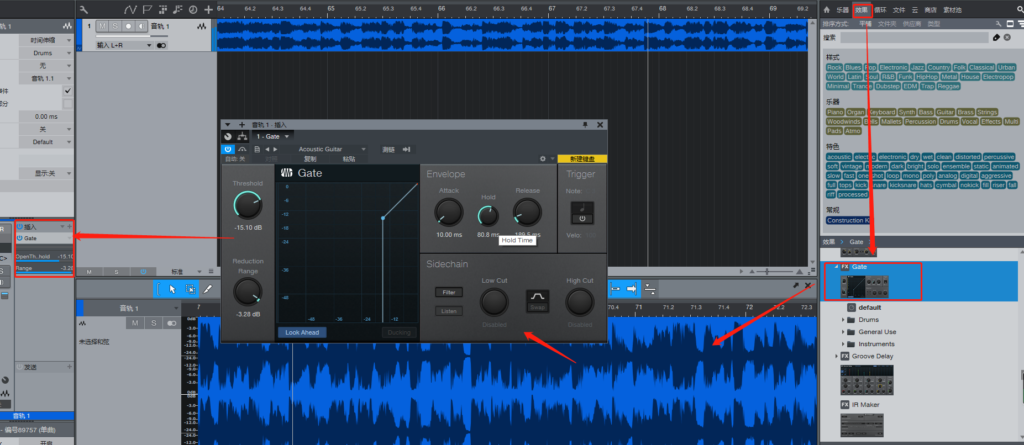Image resolution: width=1024 pixels, height=445 pixels.
Task: Expand the General Use preset folder
Action: (843, 332)
